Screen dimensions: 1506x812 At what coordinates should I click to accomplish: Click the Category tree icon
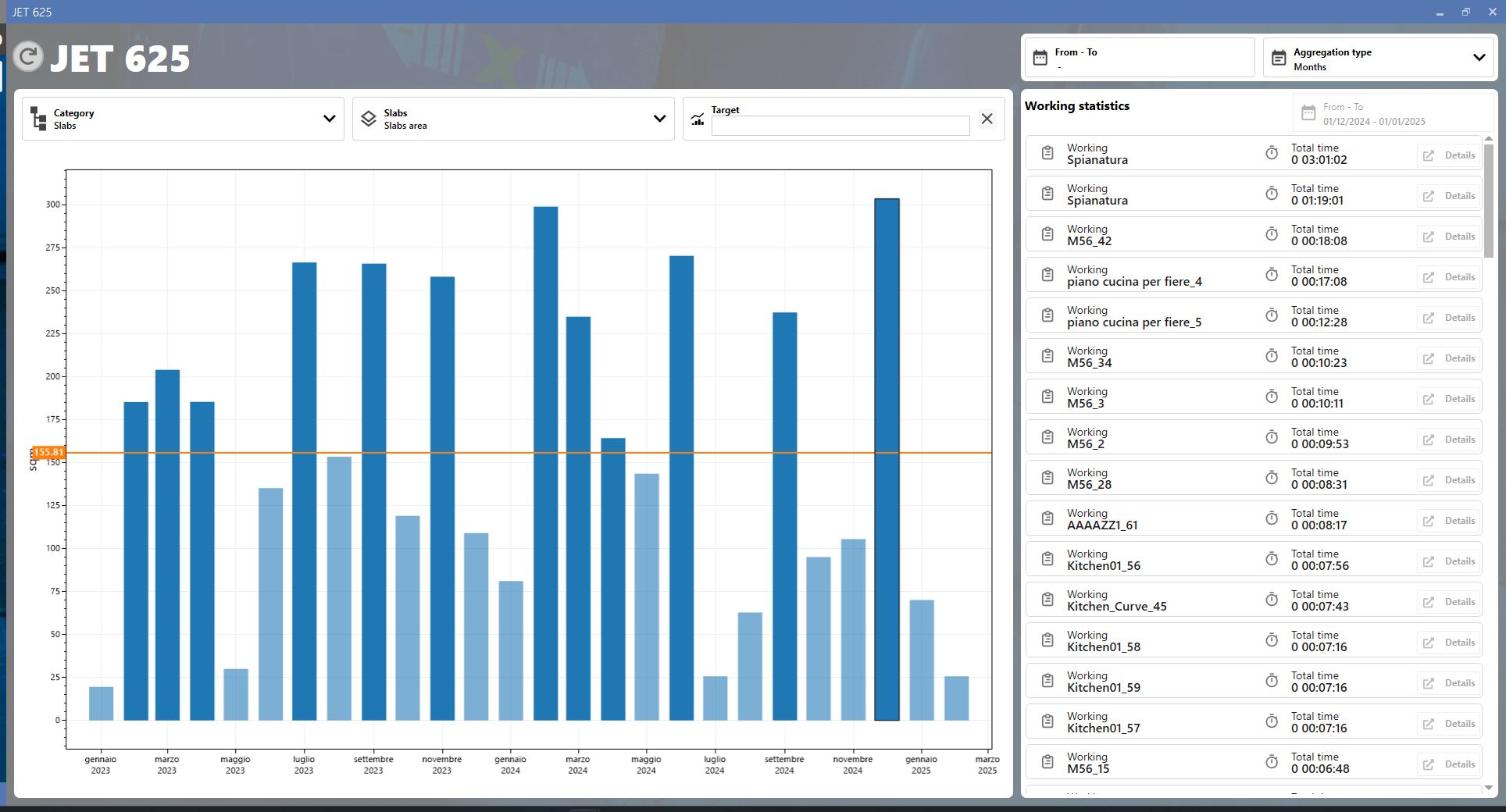tap(38, 119)
